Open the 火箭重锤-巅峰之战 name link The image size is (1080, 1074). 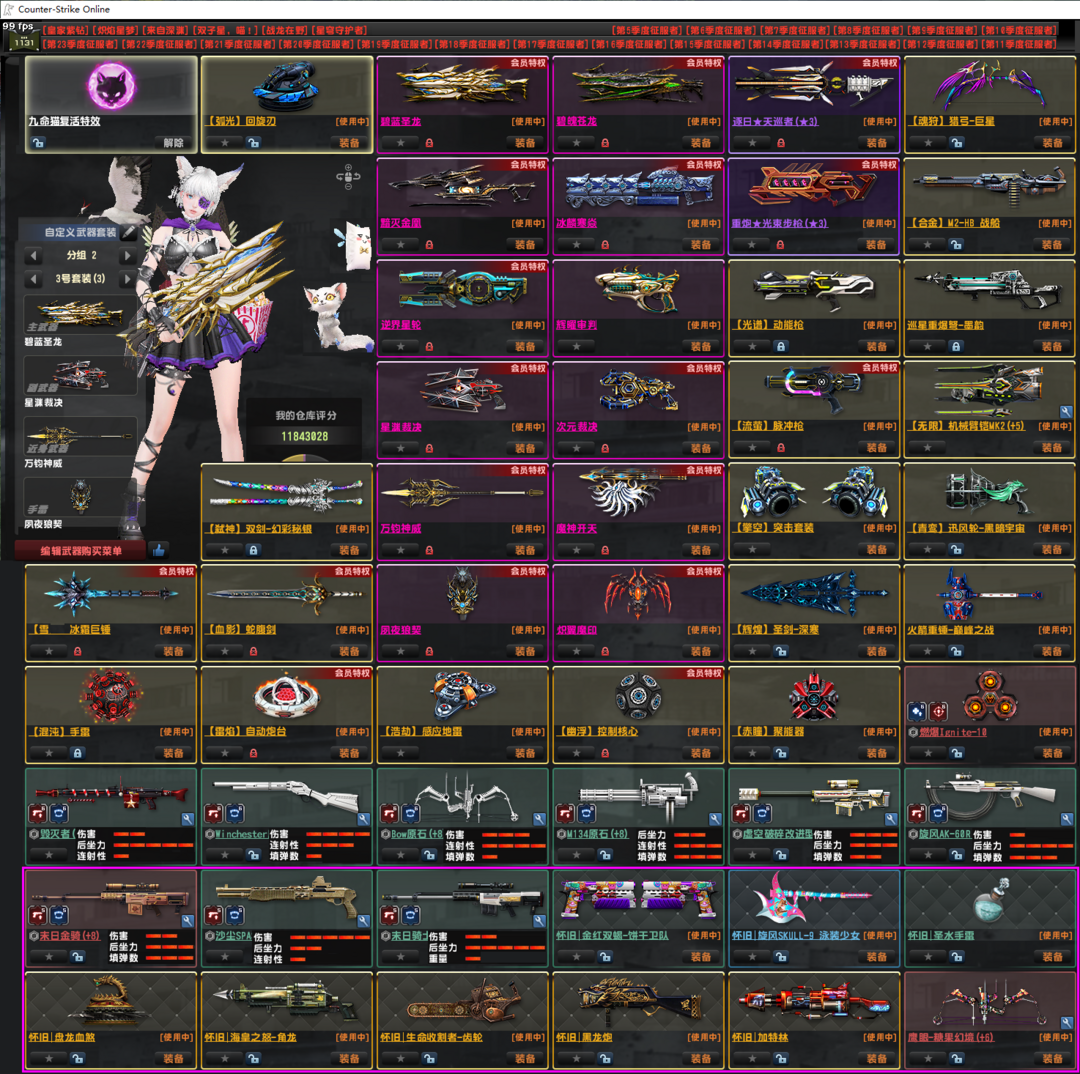point(951,630)
